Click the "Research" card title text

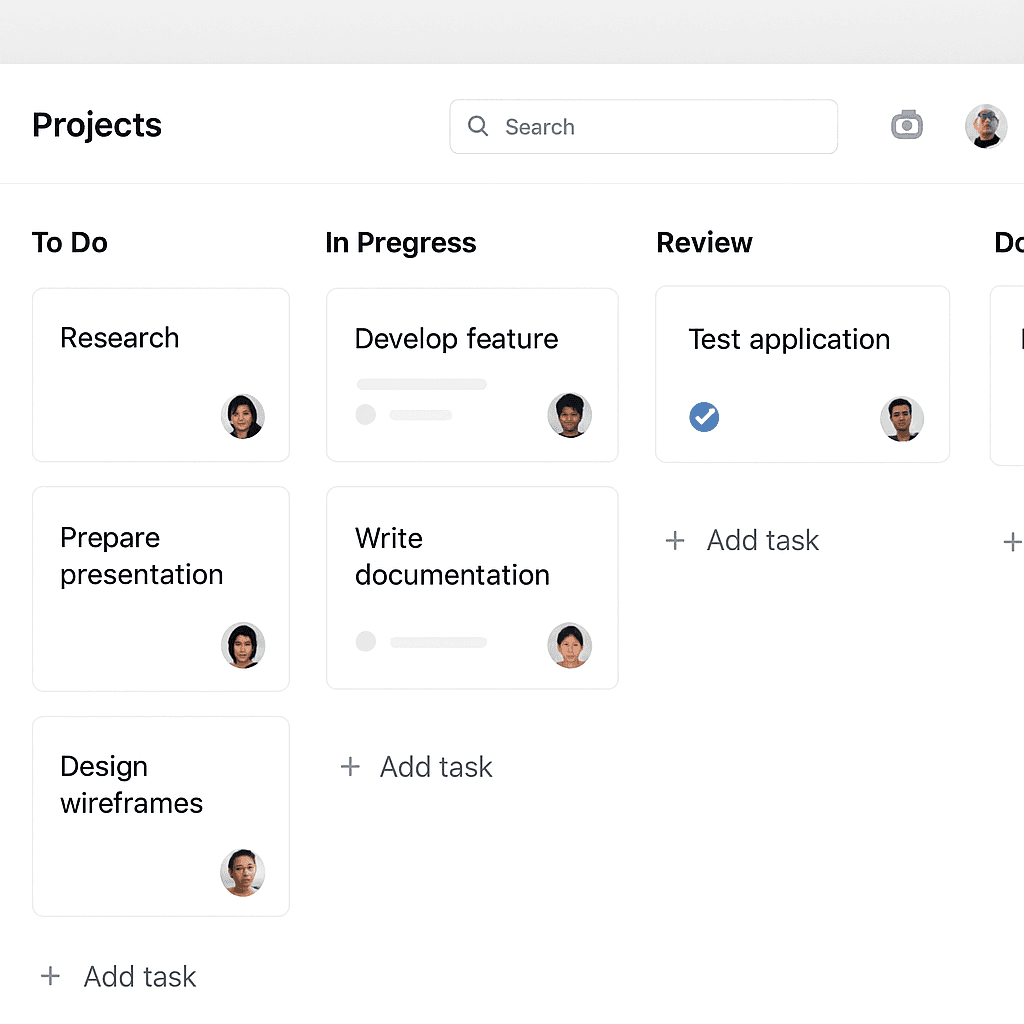120,338
